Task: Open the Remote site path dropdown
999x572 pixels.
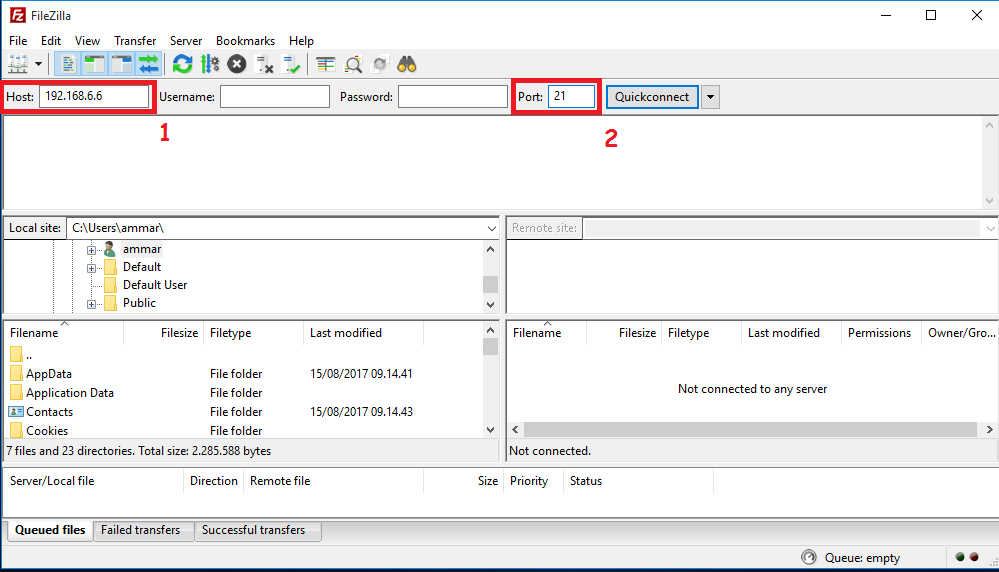Action: 990,228
